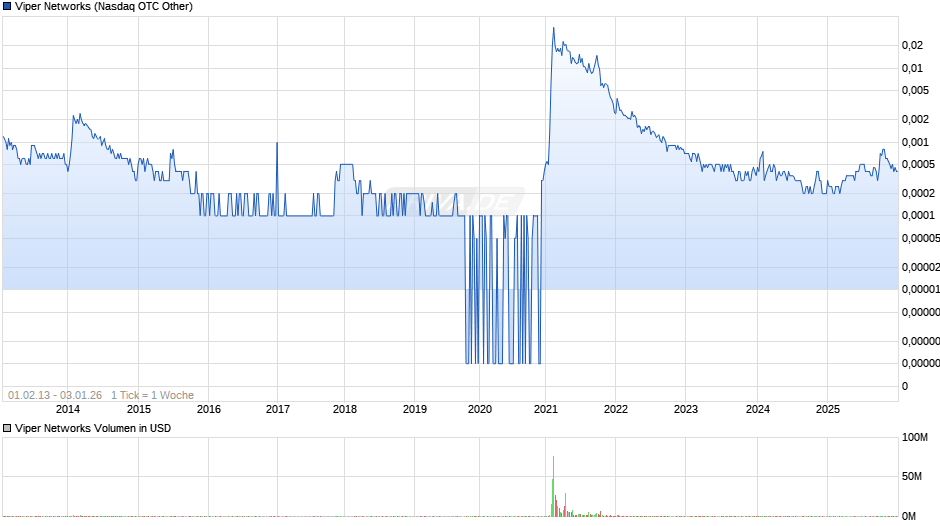Click the 0,002 price axis label
940x526 pixels.
pos(915,119)
